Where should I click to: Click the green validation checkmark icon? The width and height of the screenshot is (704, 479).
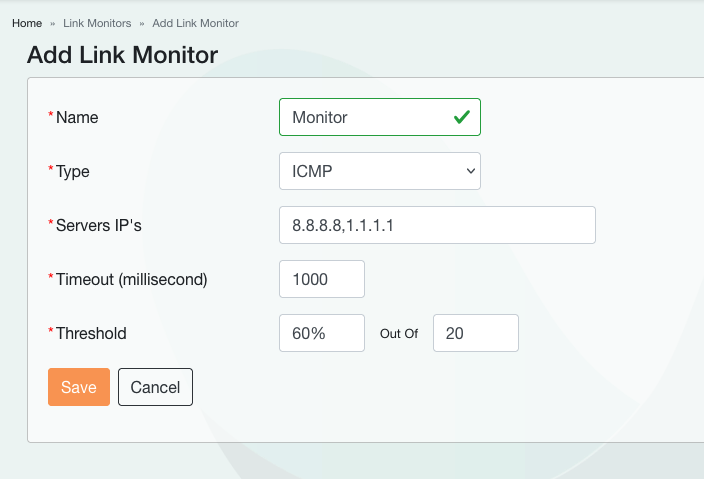click(461, 117)
